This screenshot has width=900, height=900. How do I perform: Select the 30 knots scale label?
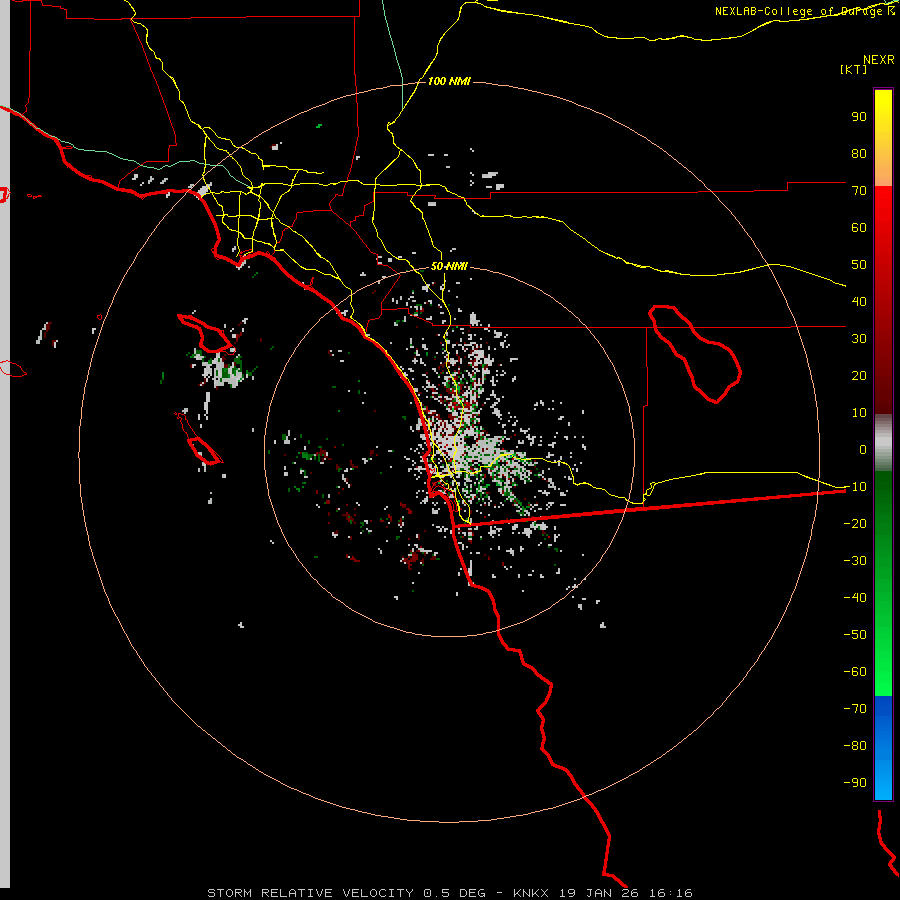[x=859, y=339]
